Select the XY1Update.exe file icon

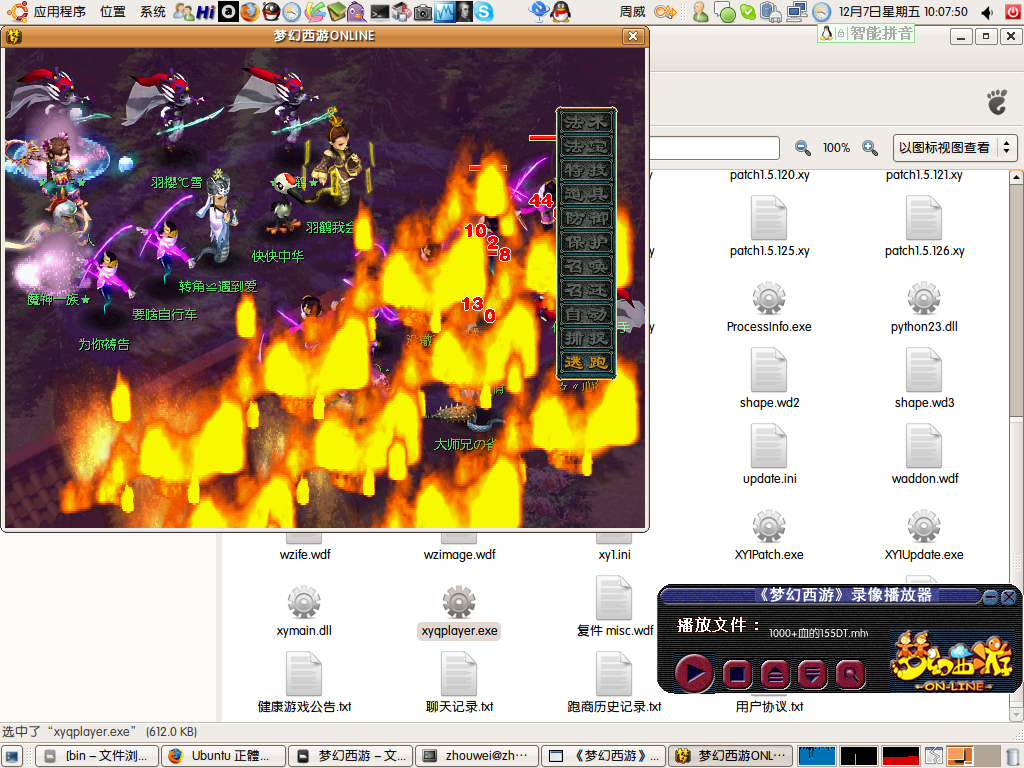pyautogui.click(x=924, y=526)
